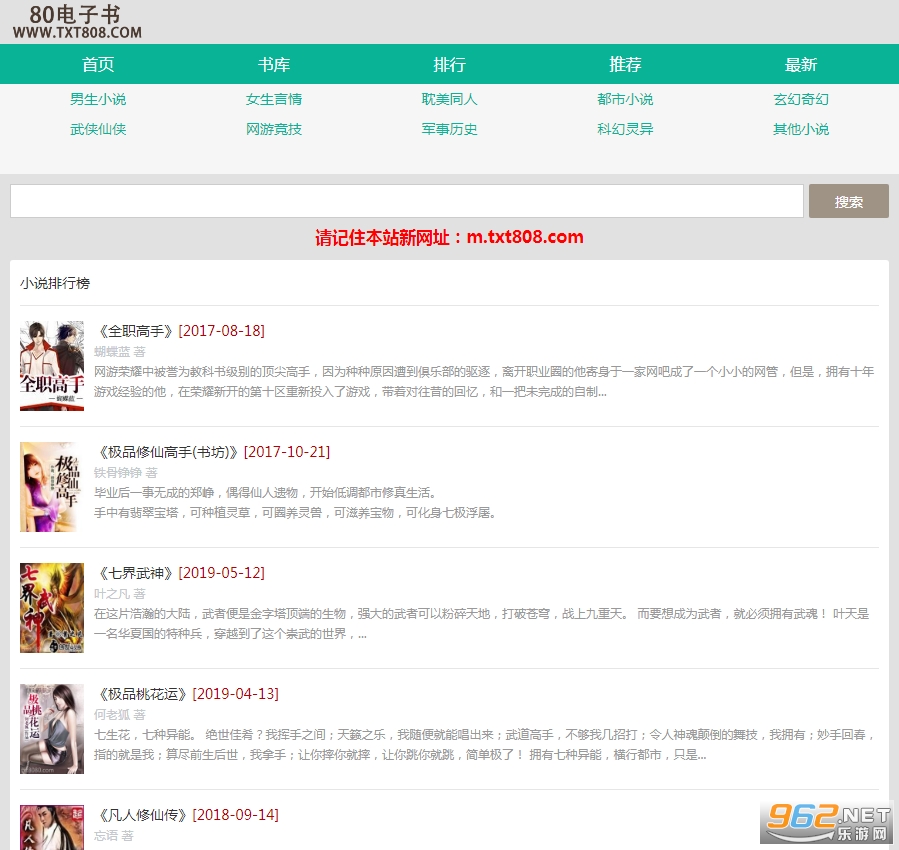Click author name 蝴蝶蓝 著
Screen dimensions: 899x850
pos(120,351)
